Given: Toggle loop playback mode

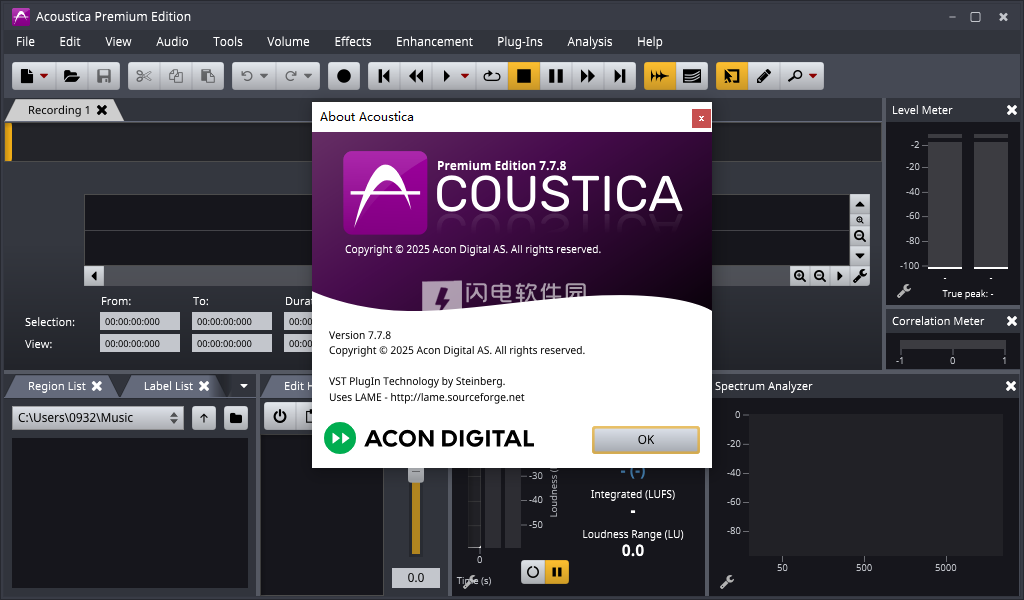Looking at the screenshot, I should (492, 76).
